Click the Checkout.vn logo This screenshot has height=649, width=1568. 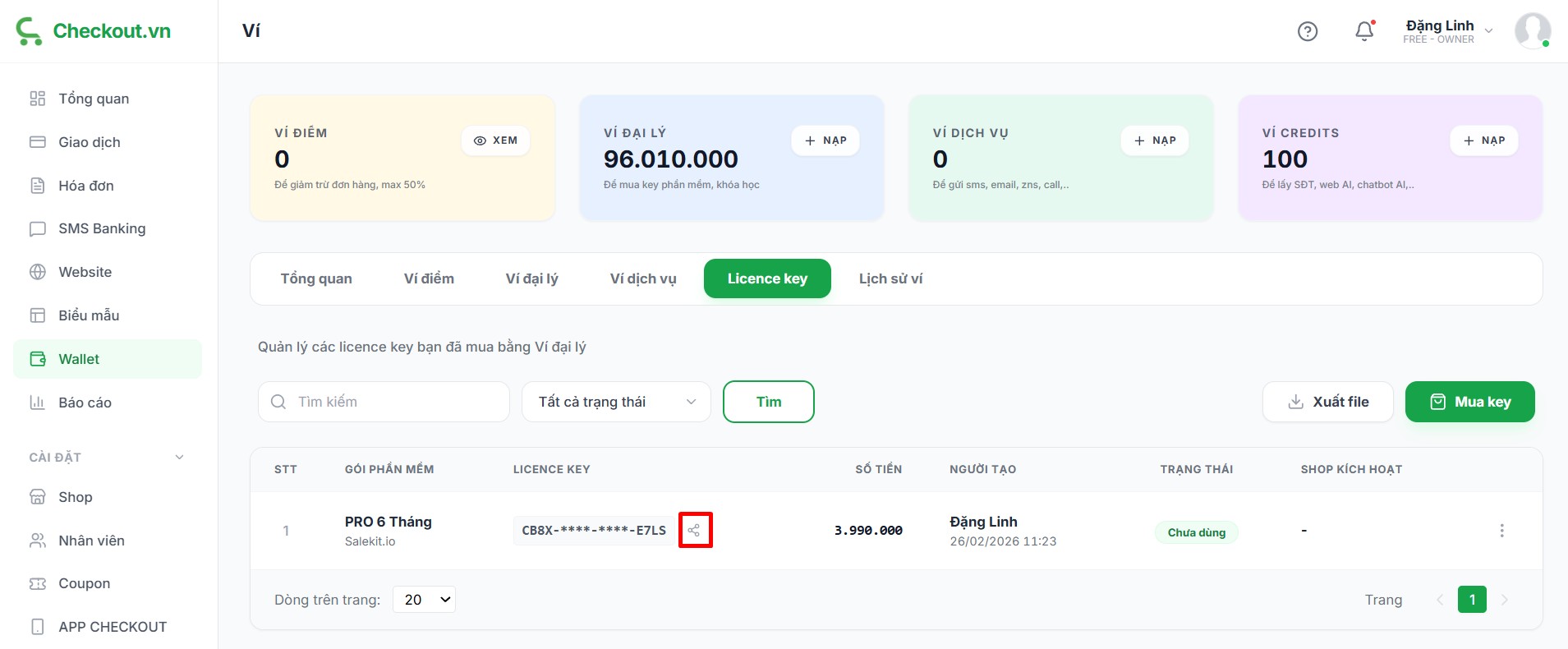click(94, 31)
